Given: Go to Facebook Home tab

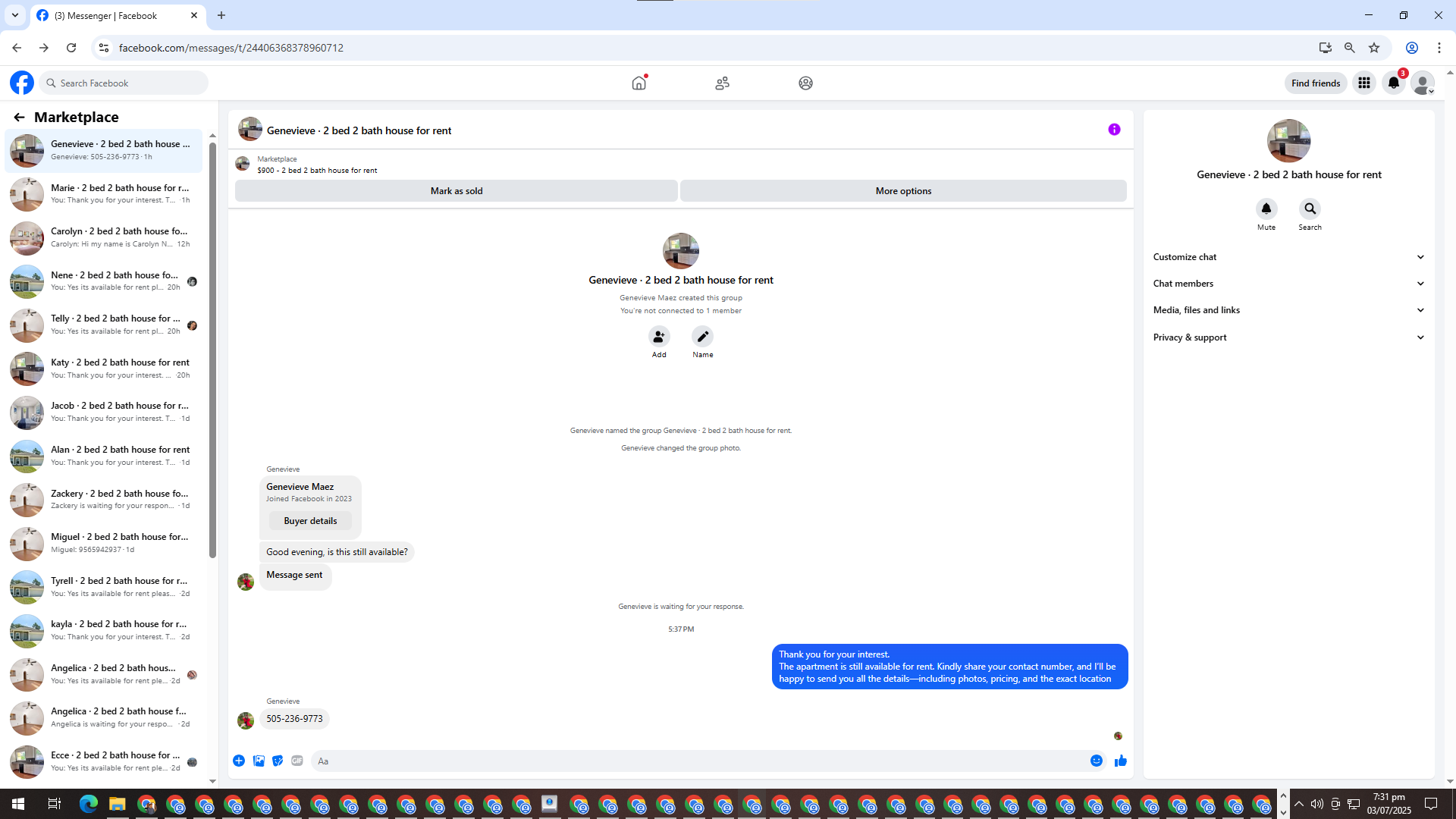Looking at the screenshot, I should click(639, 83).
